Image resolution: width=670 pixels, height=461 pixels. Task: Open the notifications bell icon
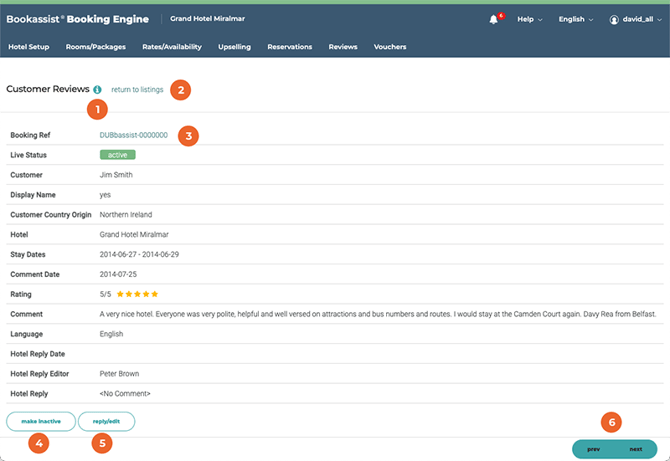pos(494,19)
